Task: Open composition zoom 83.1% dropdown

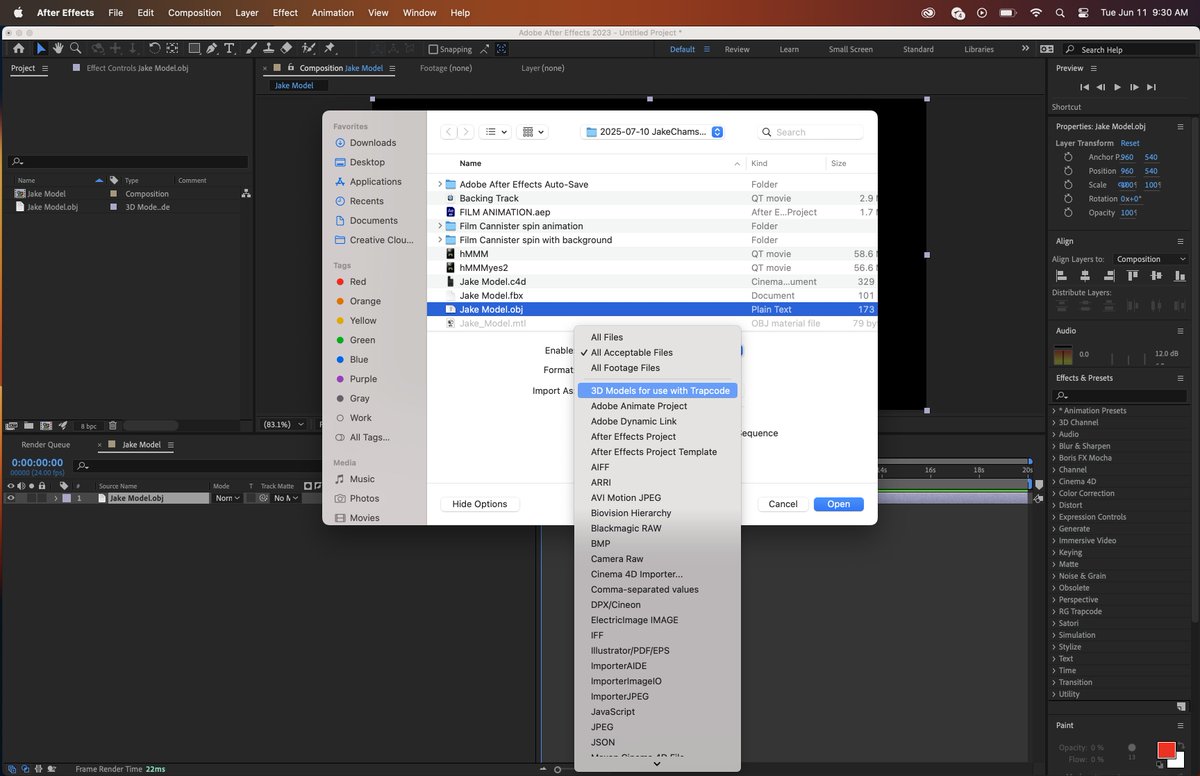Action: [x=283, y=425]
